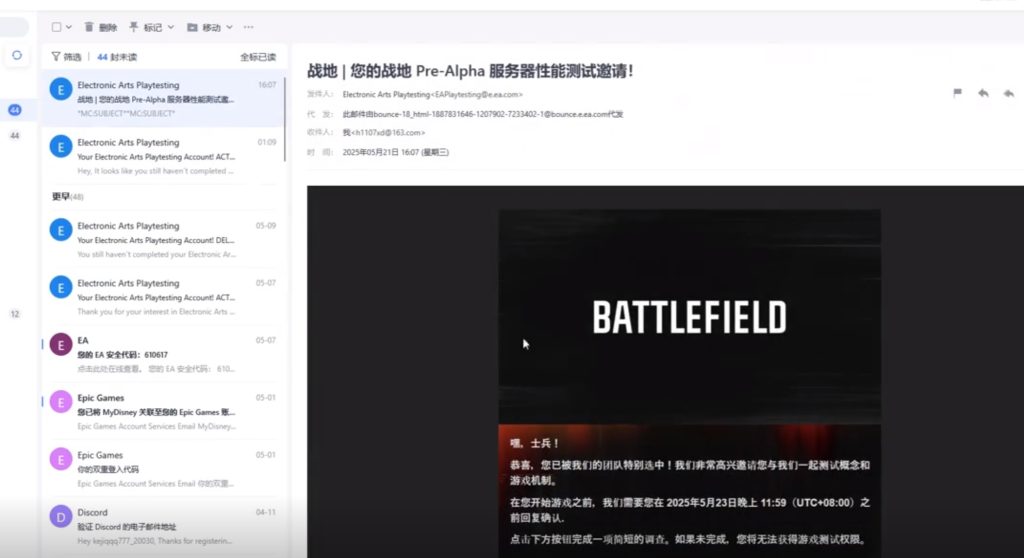Viewport: 1024px width, 558px height.
Task: Click the 嘿, 士兵! greeting line
Action: tap(534, 443)
